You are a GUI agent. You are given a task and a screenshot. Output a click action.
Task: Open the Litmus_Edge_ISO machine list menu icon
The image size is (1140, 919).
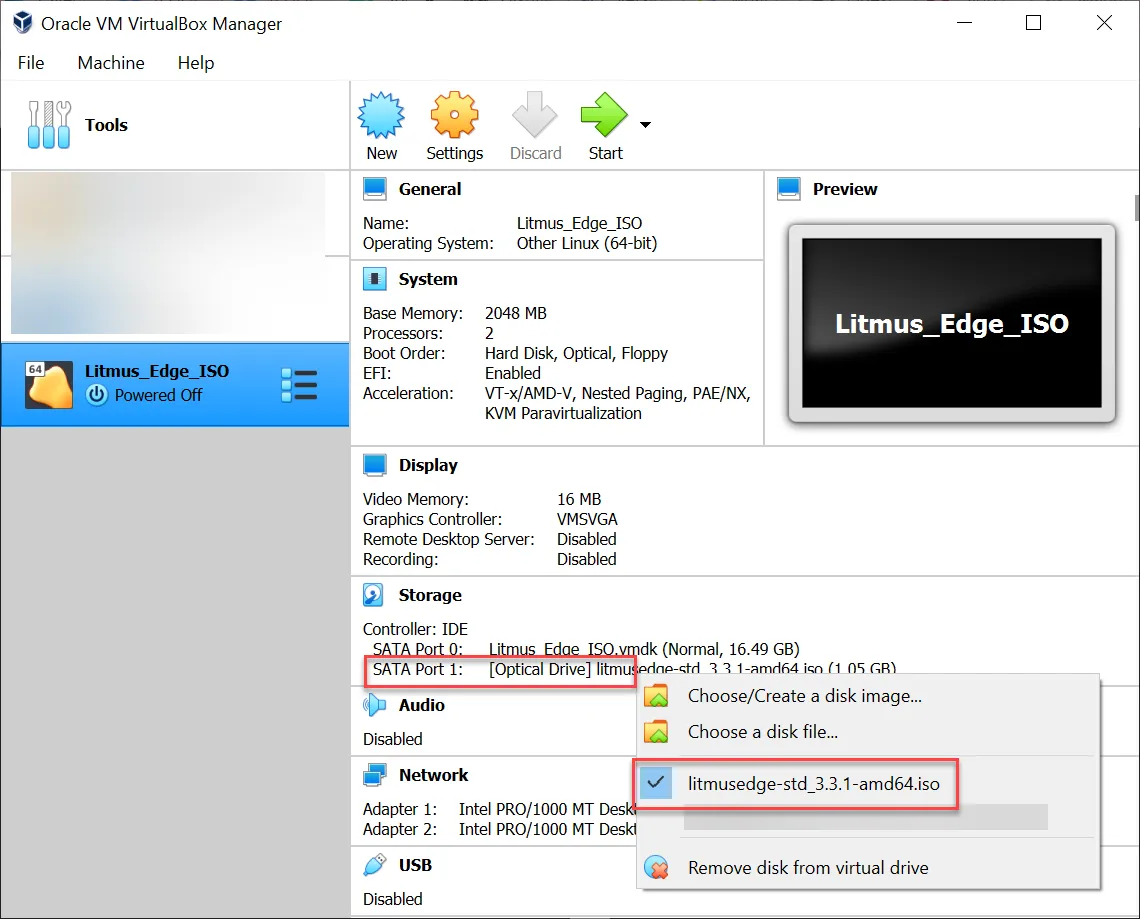[x=299, y=385]
